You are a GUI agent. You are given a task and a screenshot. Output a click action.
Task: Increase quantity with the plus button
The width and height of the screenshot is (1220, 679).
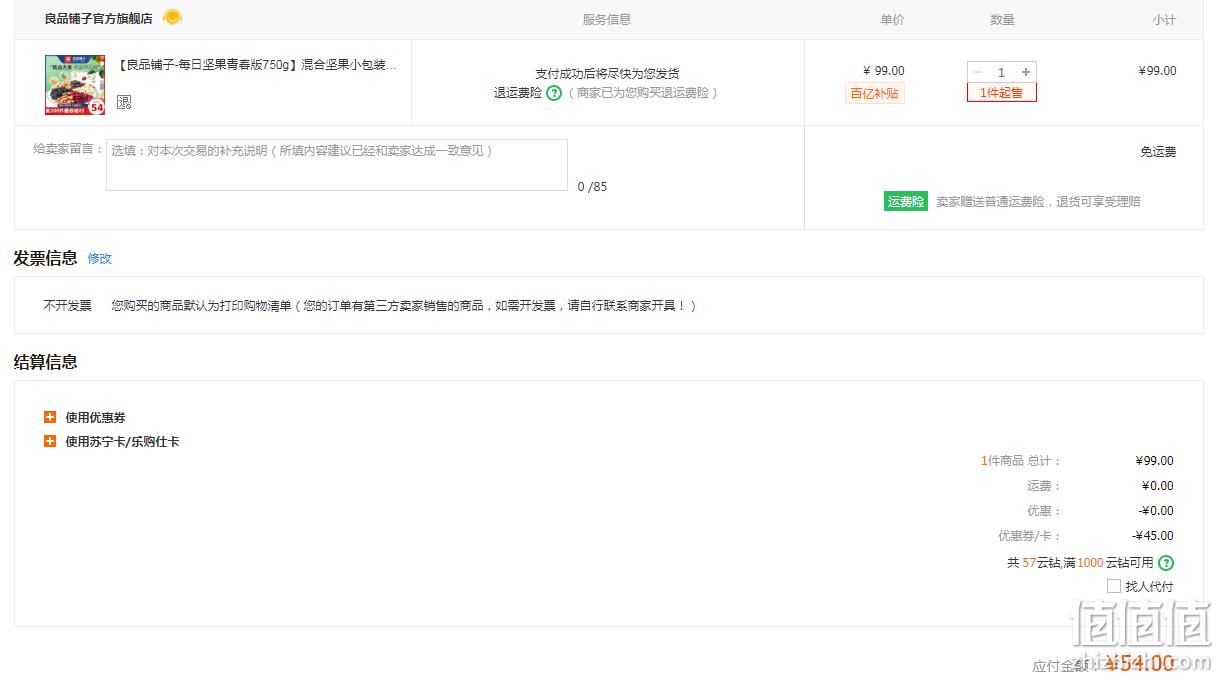click(1026, 72)
